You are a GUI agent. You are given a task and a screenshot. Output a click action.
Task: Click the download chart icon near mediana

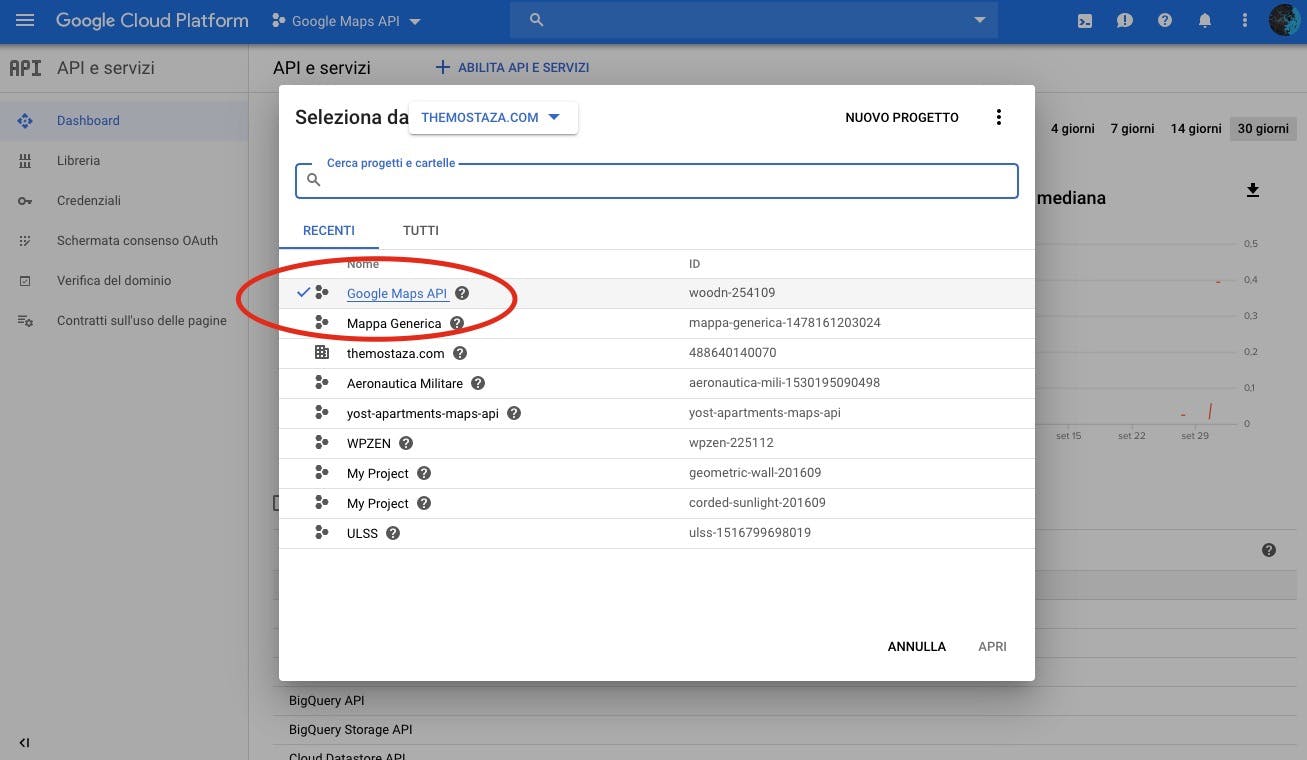coord(1252,190)
